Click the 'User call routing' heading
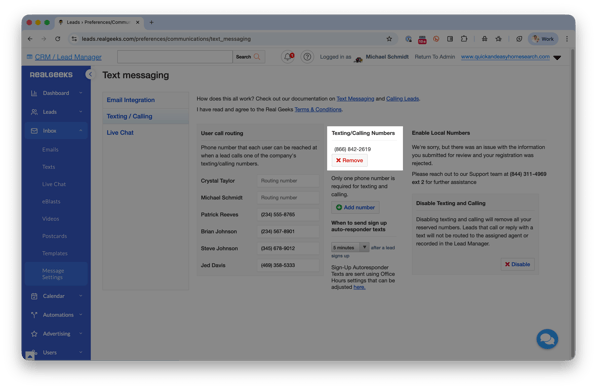This screenshot has width=597, height=389. [x=222, y=133]
